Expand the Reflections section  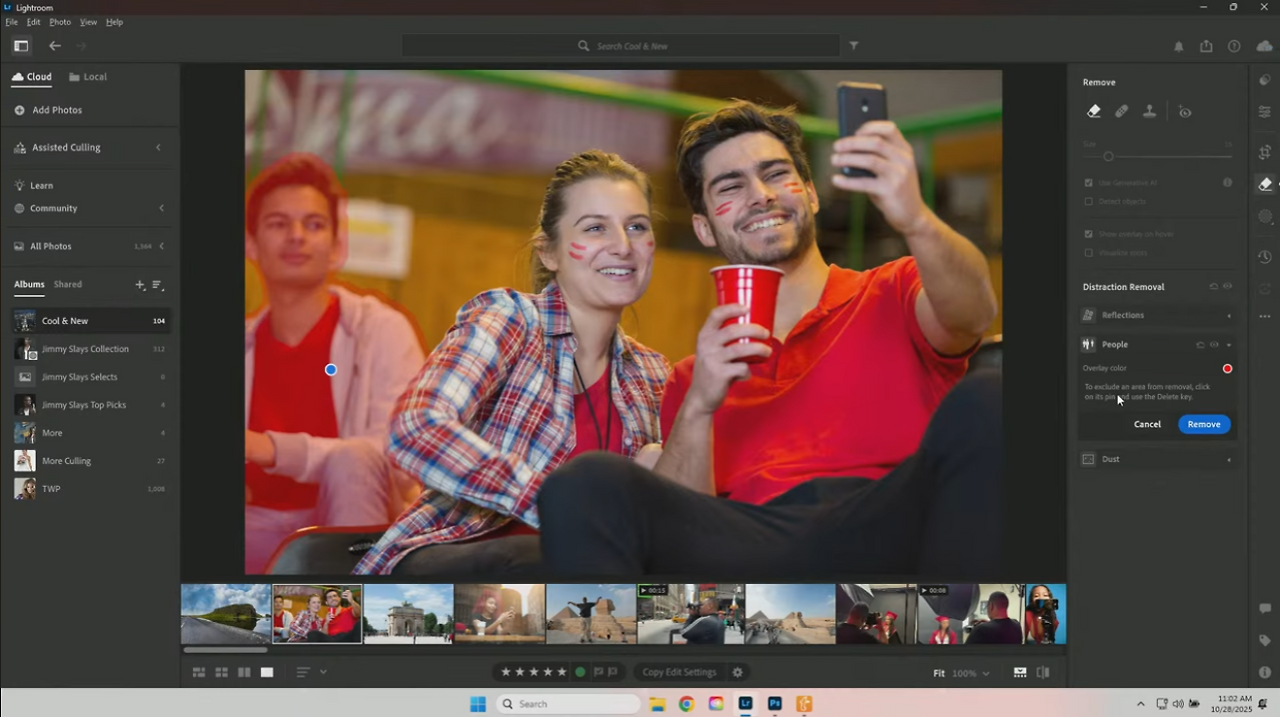(1229, 316)
